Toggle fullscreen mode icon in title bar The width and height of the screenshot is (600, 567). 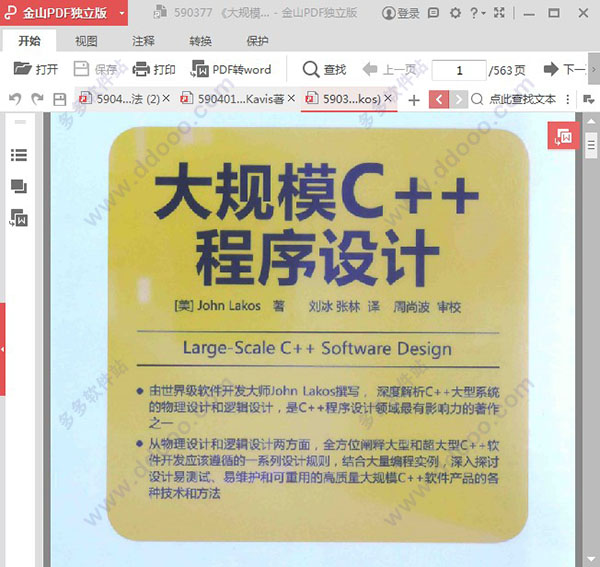499,13
